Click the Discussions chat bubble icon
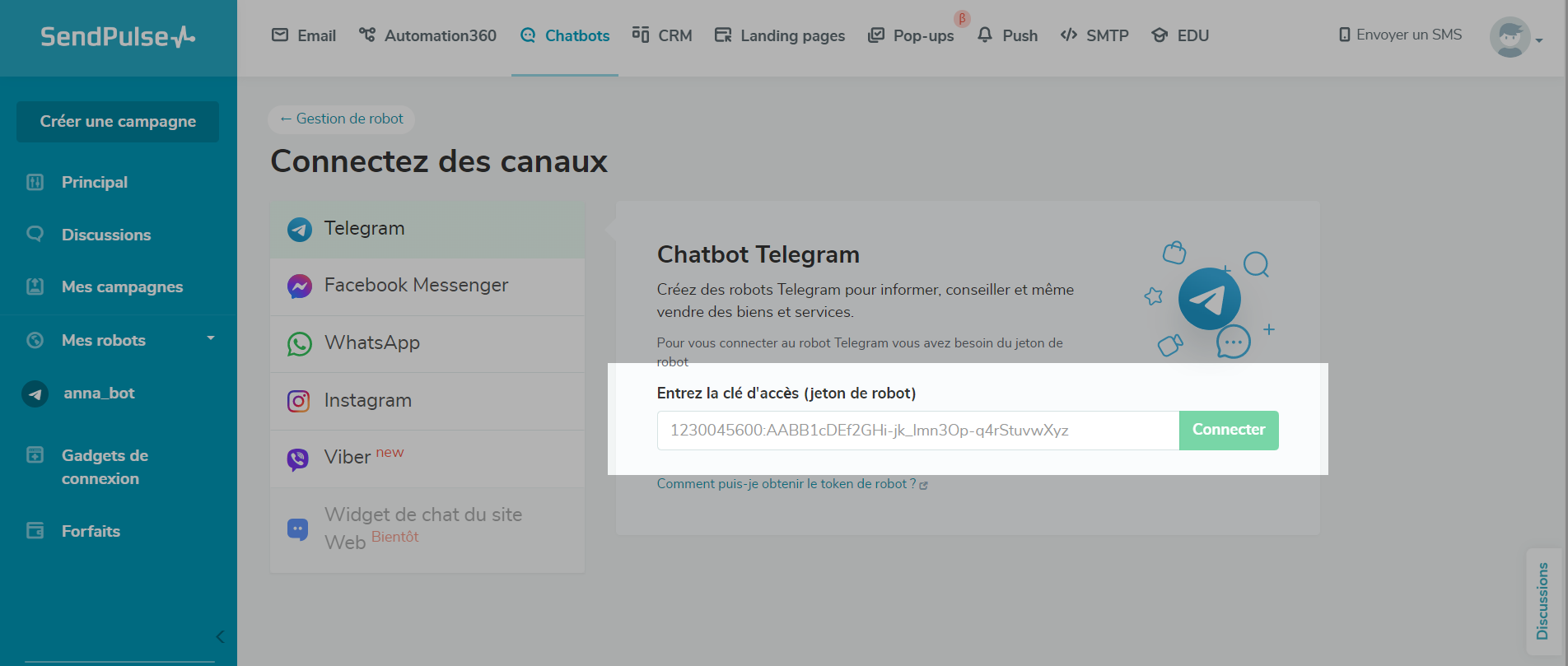This screenshot has width=1568, height=666. [35, 234]
